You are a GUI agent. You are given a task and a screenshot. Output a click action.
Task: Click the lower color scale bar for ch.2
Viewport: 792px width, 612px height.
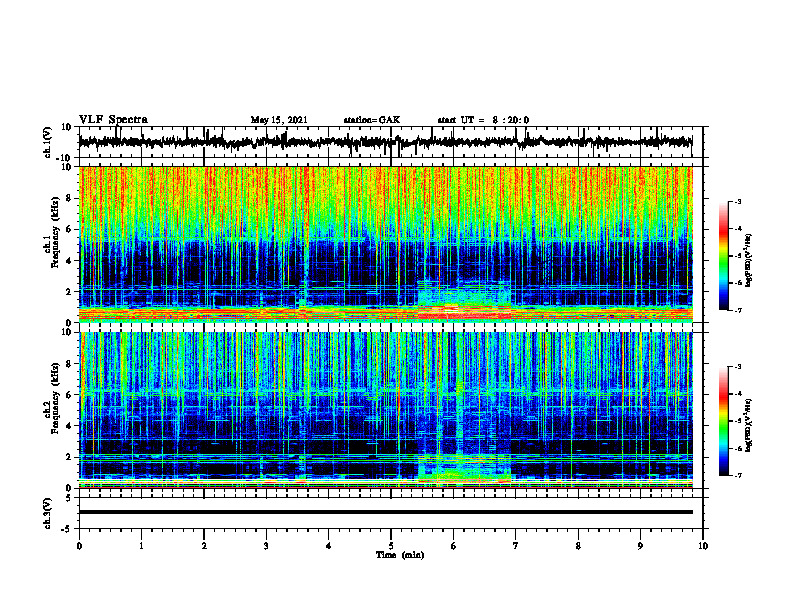[724, 421]
